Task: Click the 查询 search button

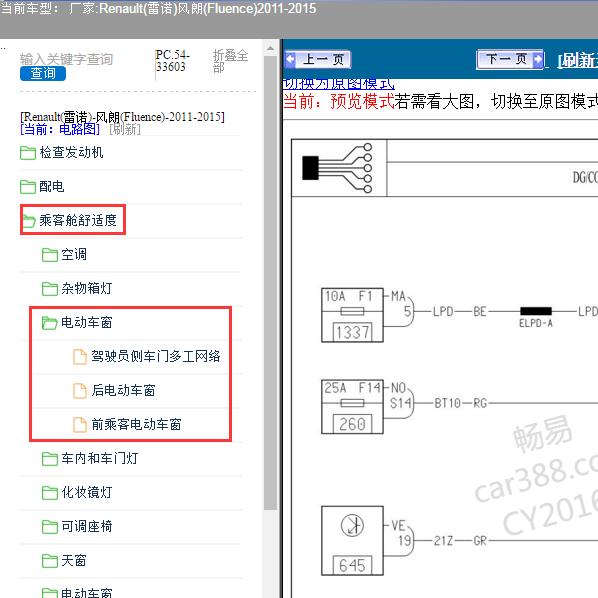Action: (x=43, y=73)
